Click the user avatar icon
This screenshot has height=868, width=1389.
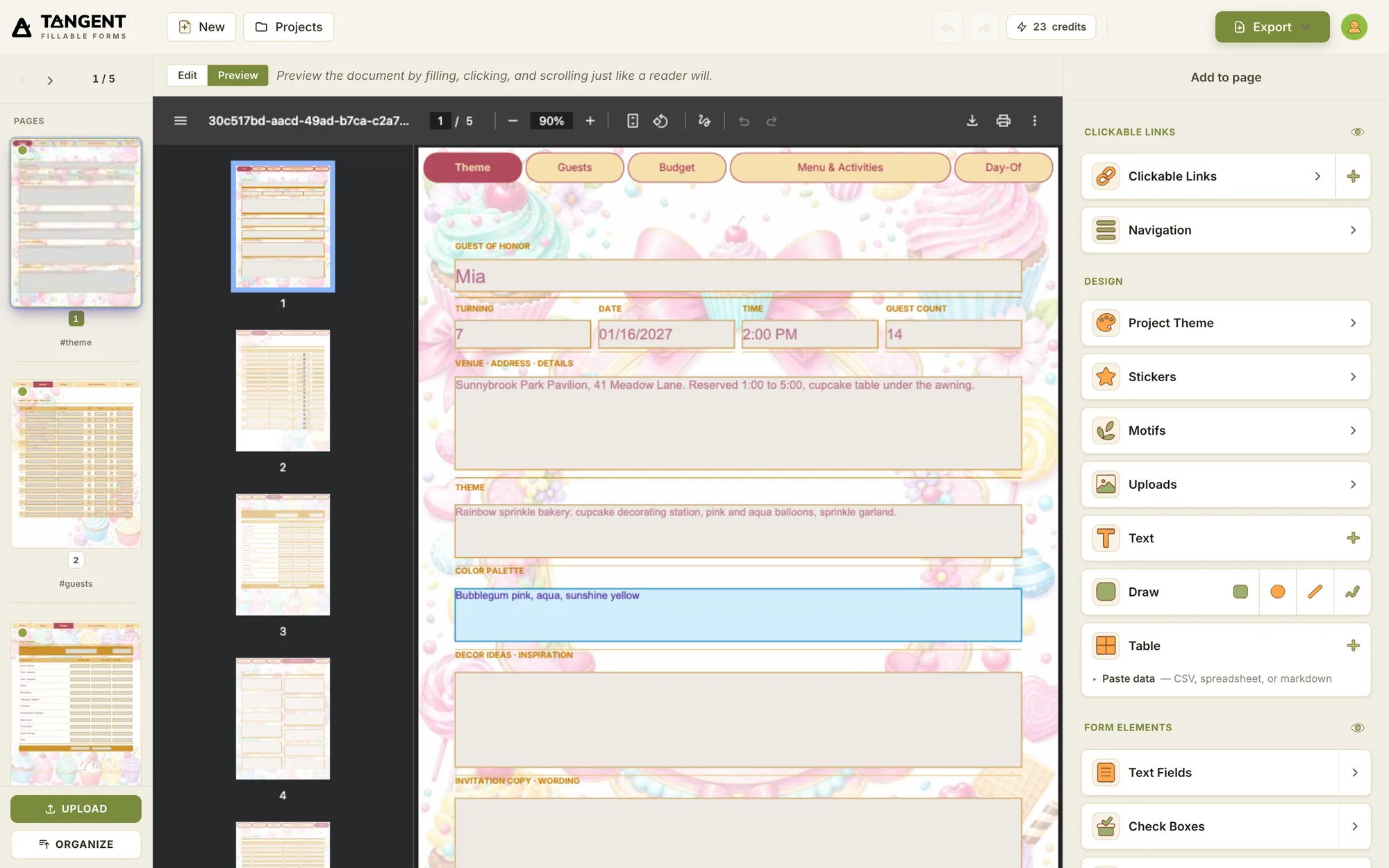pos(1354,27)
